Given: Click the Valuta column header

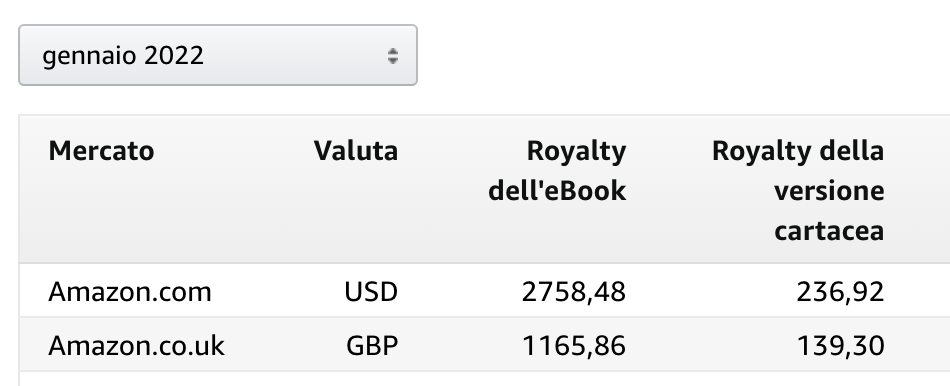Looking at the screenshot, I should click(356, 151).
